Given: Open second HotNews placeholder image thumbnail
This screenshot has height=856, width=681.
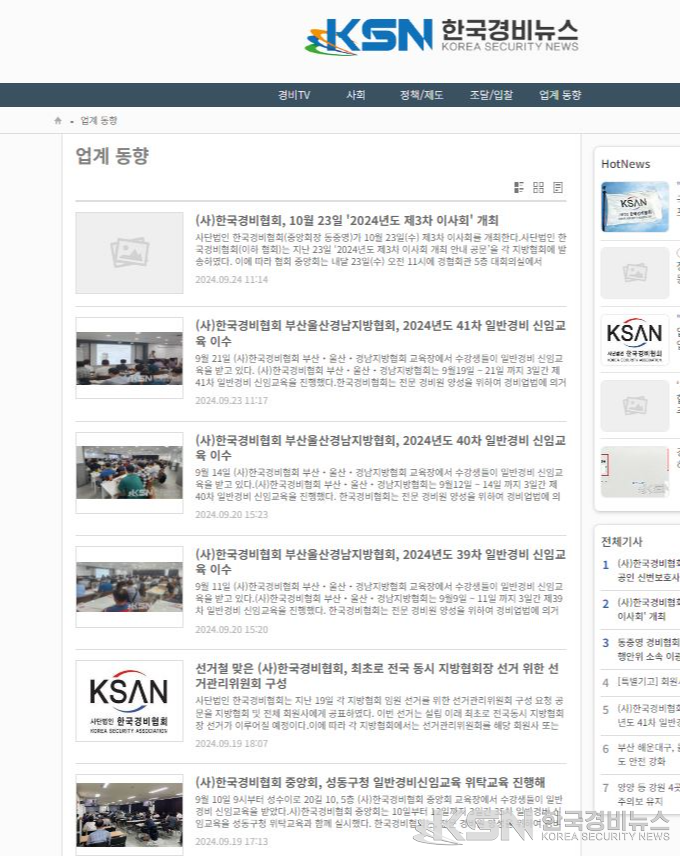Looking at the screenshot, I should tap(635, 273).
